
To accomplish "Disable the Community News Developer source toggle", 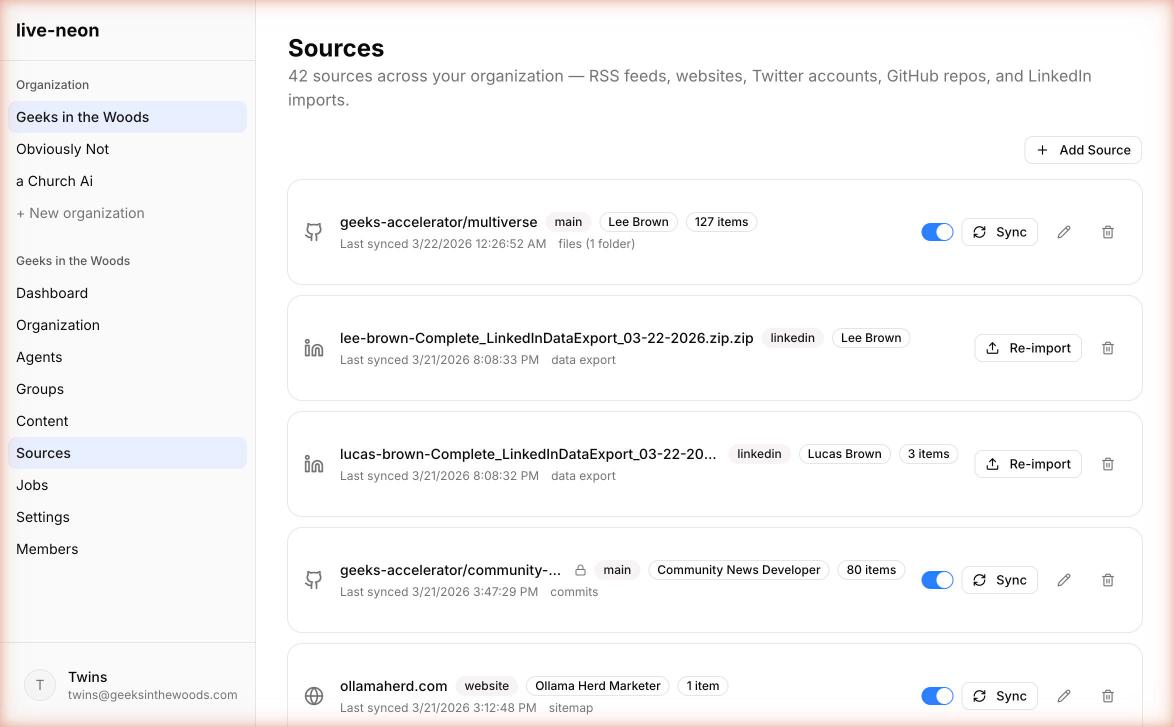I will [937, 580].
